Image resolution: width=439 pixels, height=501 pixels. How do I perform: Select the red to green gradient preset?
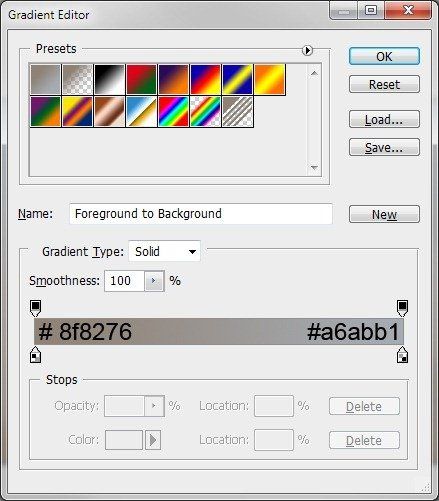pyautogui.click(x=141, y=79)
